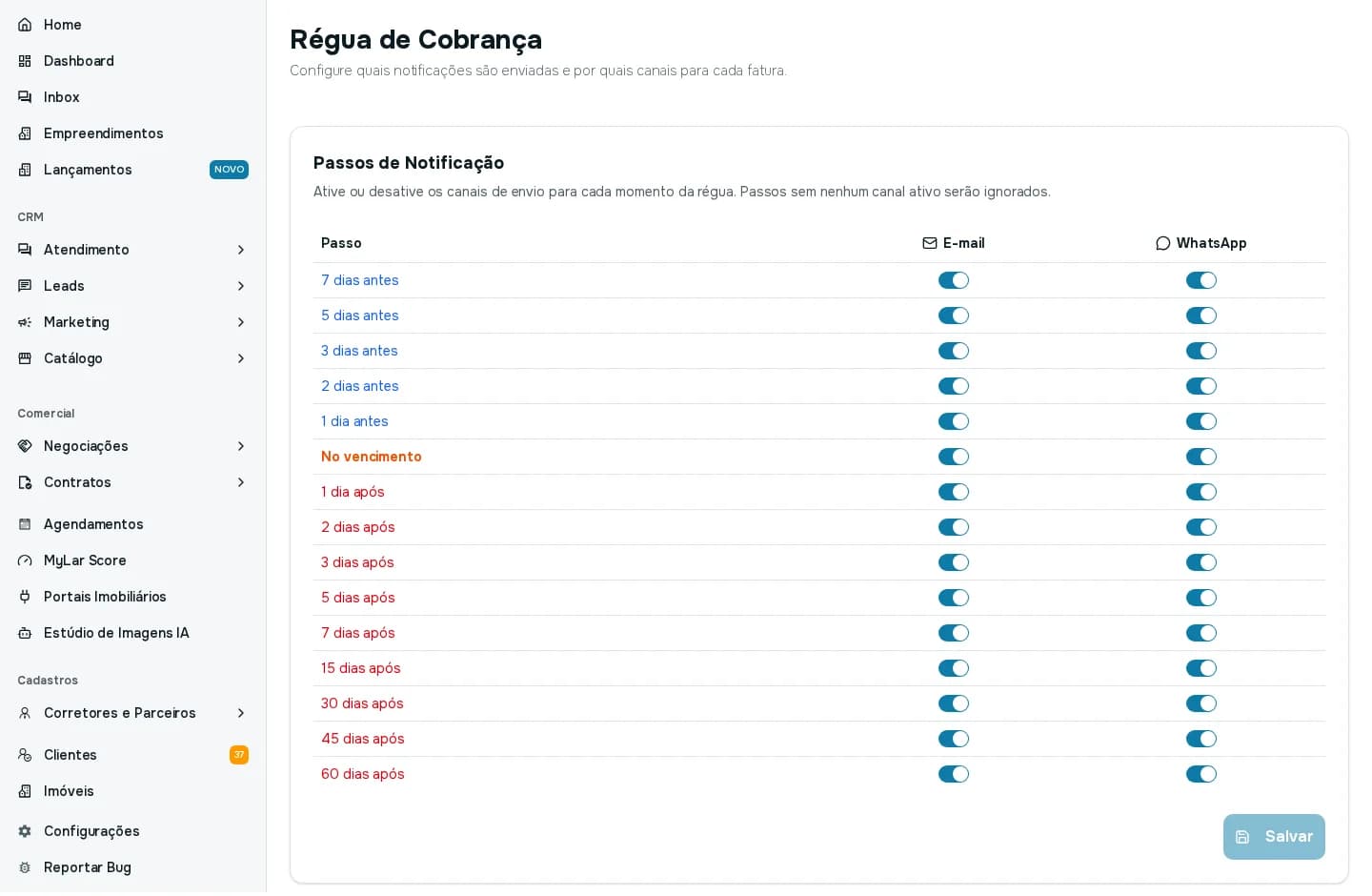The width and height of the screenshot is (1372, 896).
Task: Click the Agendamentos calendar icon
Action: pos(25,524)
